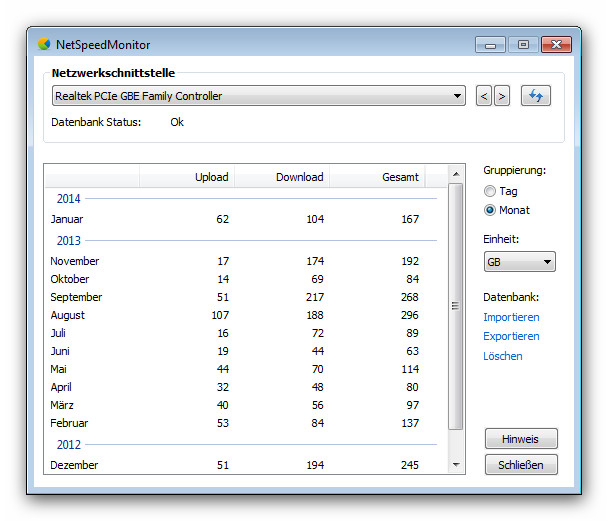Screen dimensions: 608x521
Task: Click Dezember download value 194
Action: pyautogui.click(x=315, y=465)
